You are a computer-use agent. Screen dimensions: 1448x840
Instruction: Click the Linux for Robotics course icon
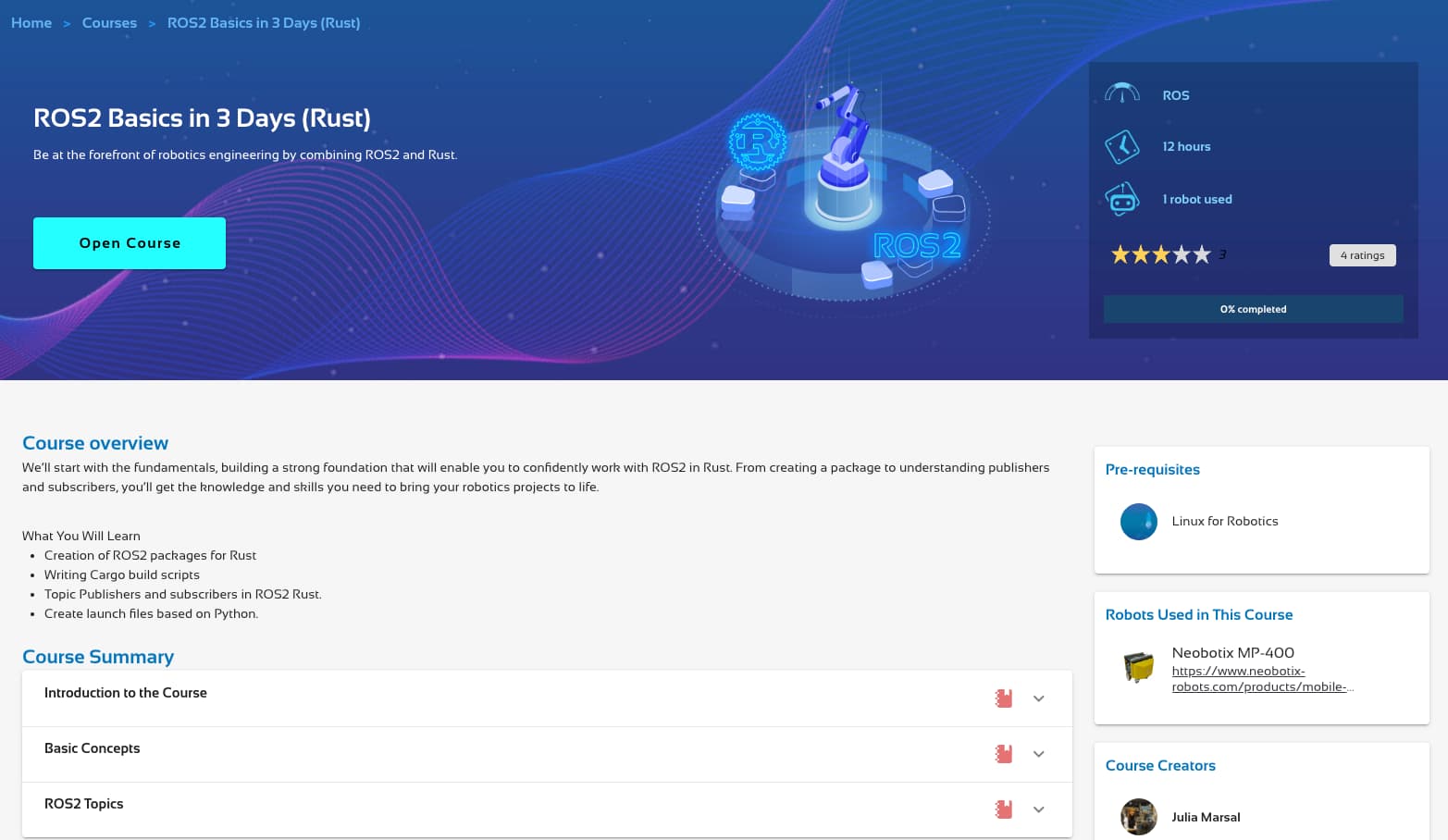click(1139, 522)
